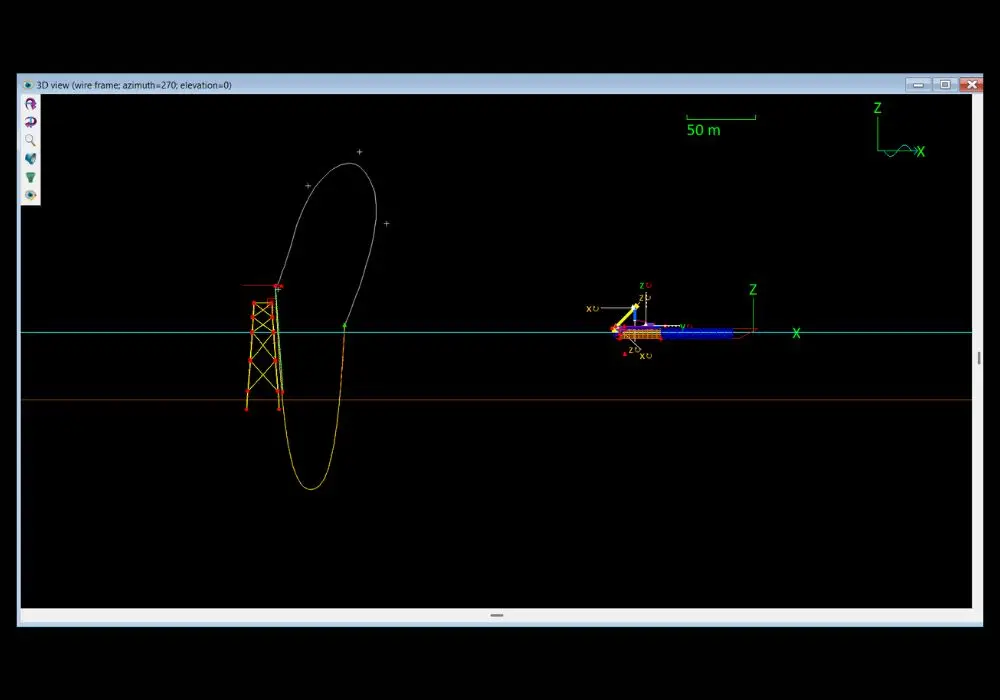Open view parameters with the eye icon
The width and height of the screenshot is (1000, 700).
tap(31, 195)
